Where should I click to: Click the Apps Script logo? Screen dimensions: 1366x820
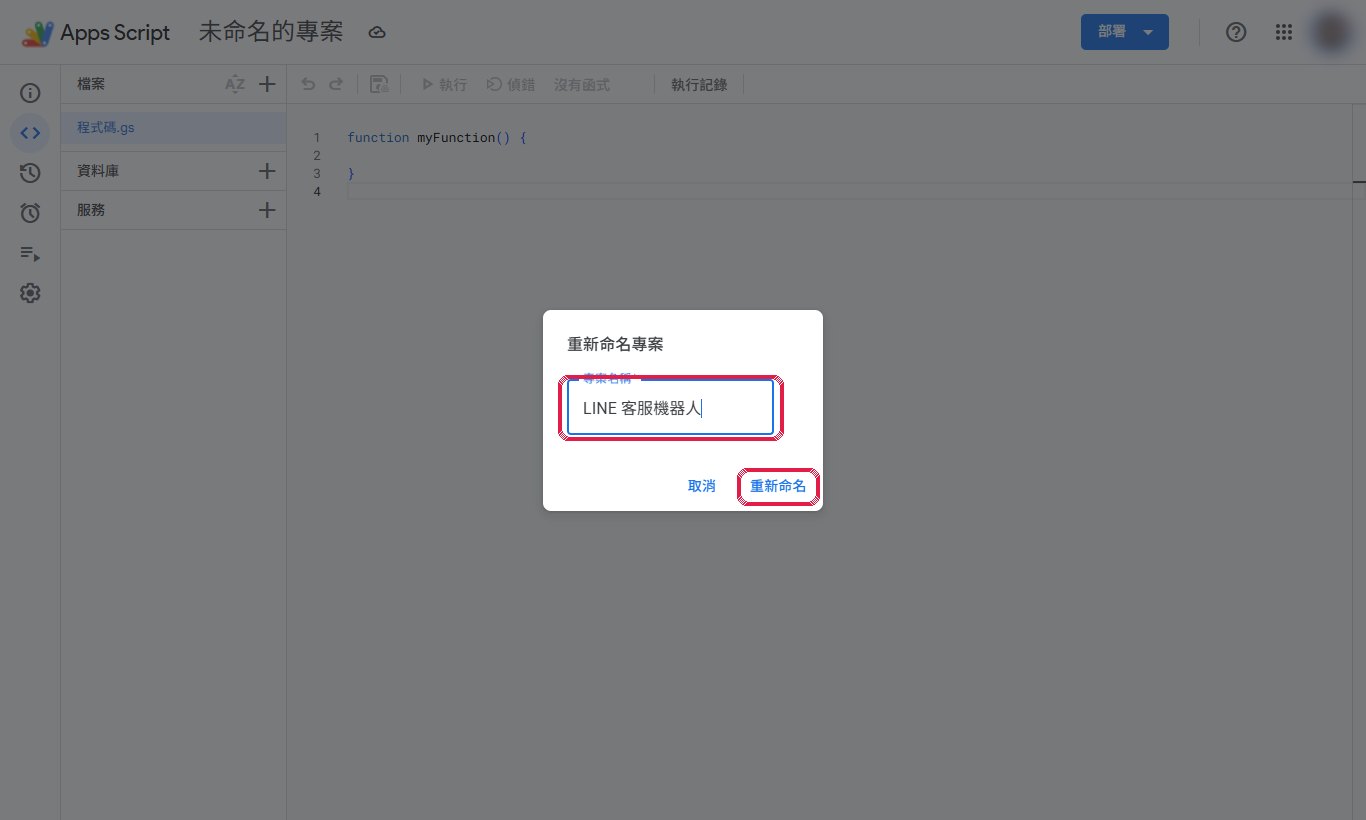tap(38, 33)
